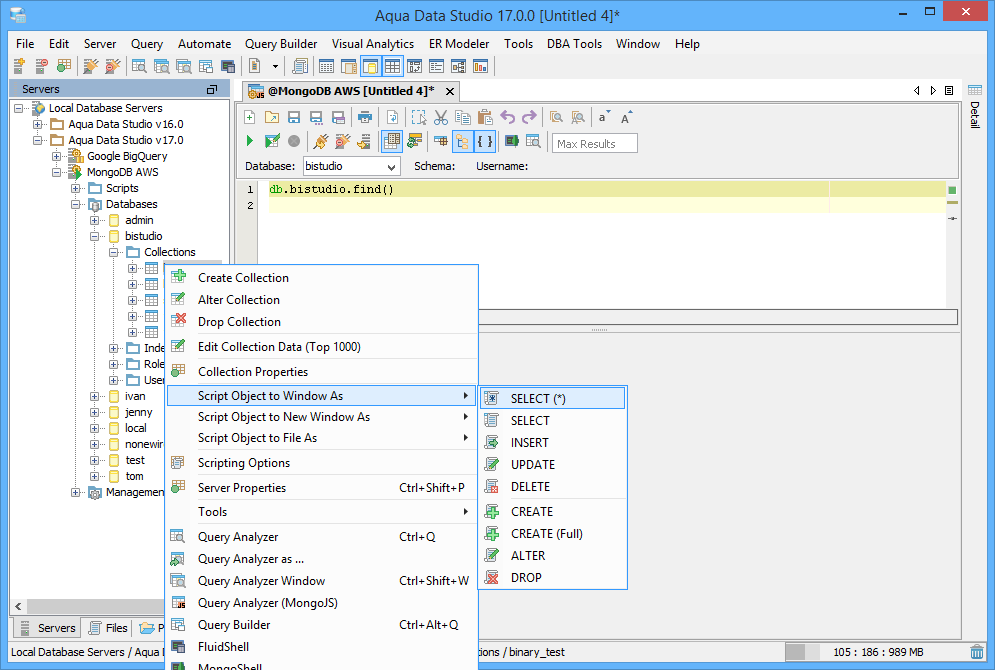Select UPDATE from the script submenu
The width and height of the screenshot is (995, 670).
click(x=553, y=464)
